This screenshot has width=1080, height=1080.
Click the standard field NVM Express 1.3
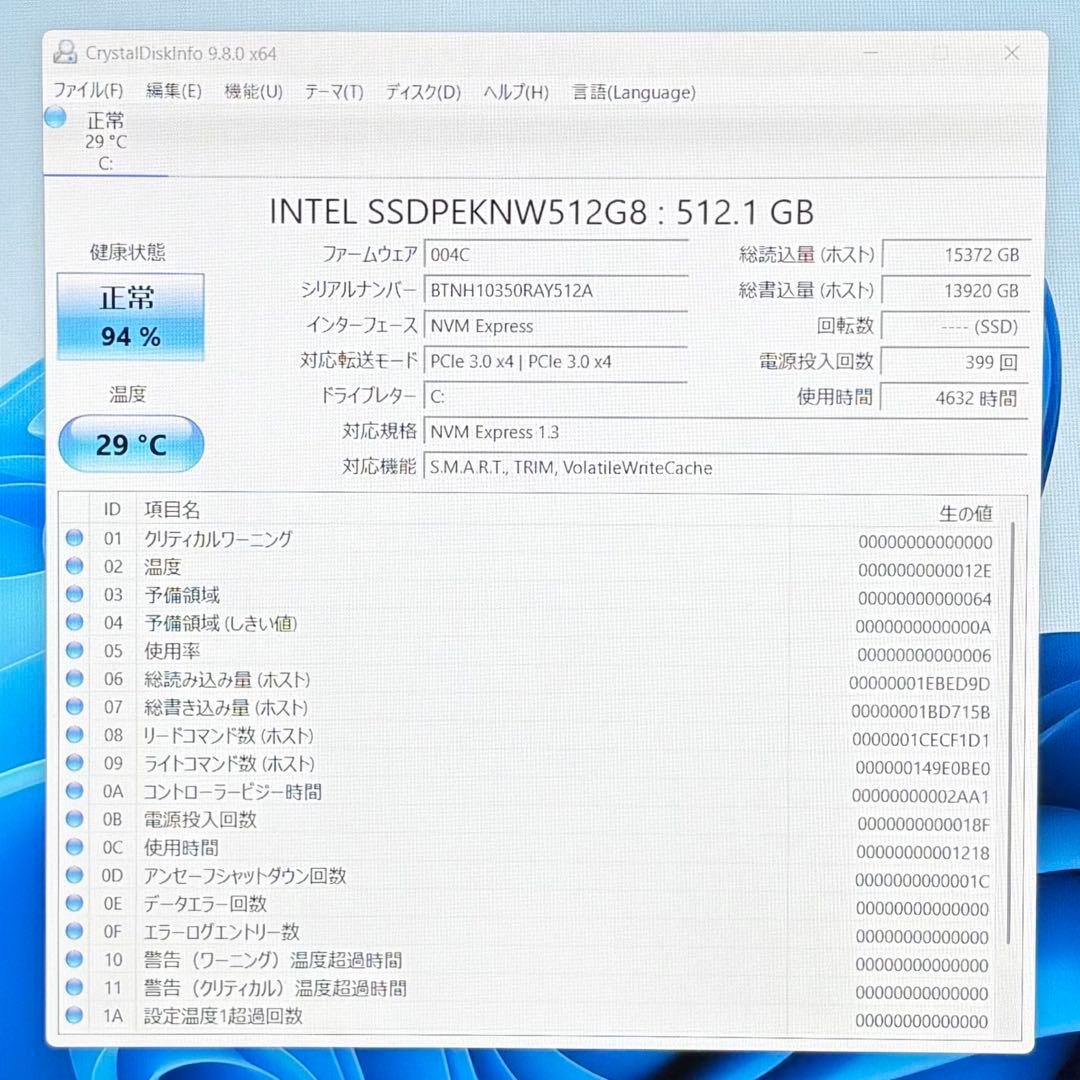click(726, 433)
